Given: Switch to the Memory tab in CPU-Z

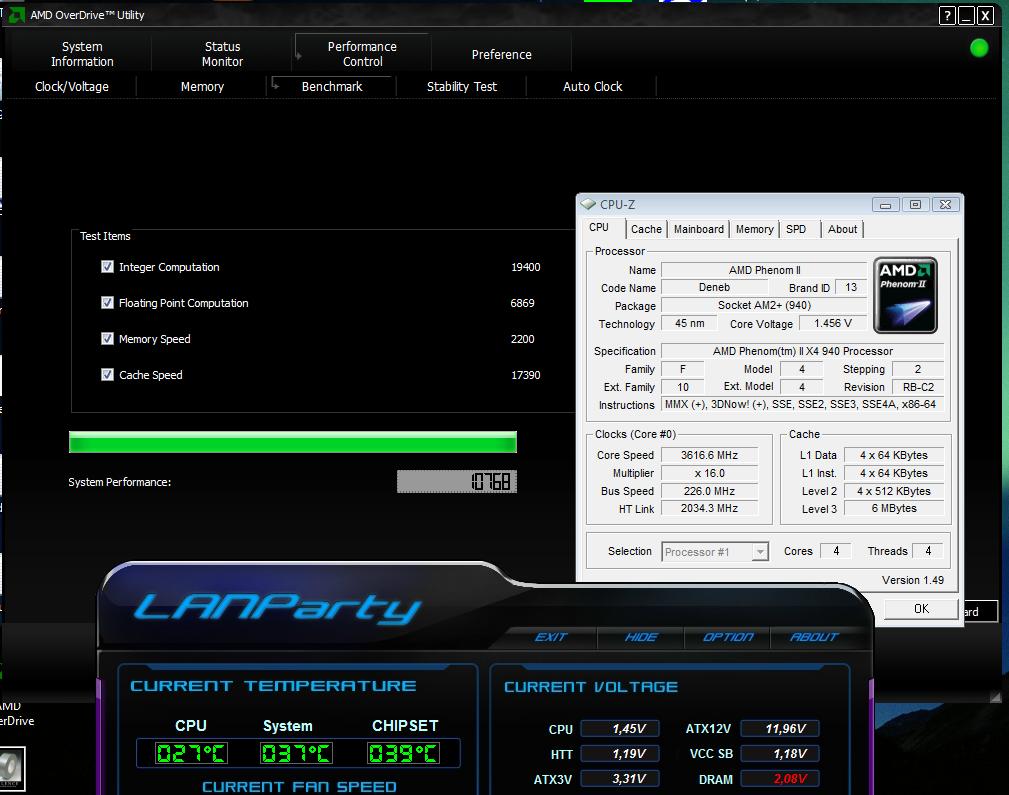Looking at the screenshot, I should coord(755,229).
